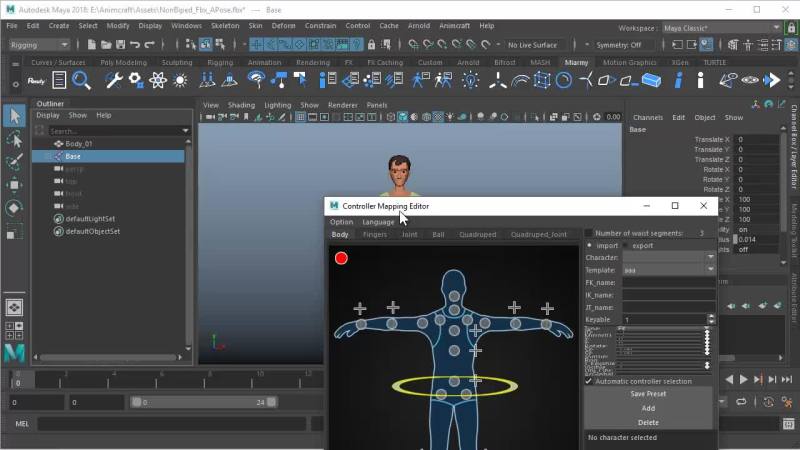800x450 pixels.
Task: Click the wrench shelf icon
Action: tap(113, 81)
